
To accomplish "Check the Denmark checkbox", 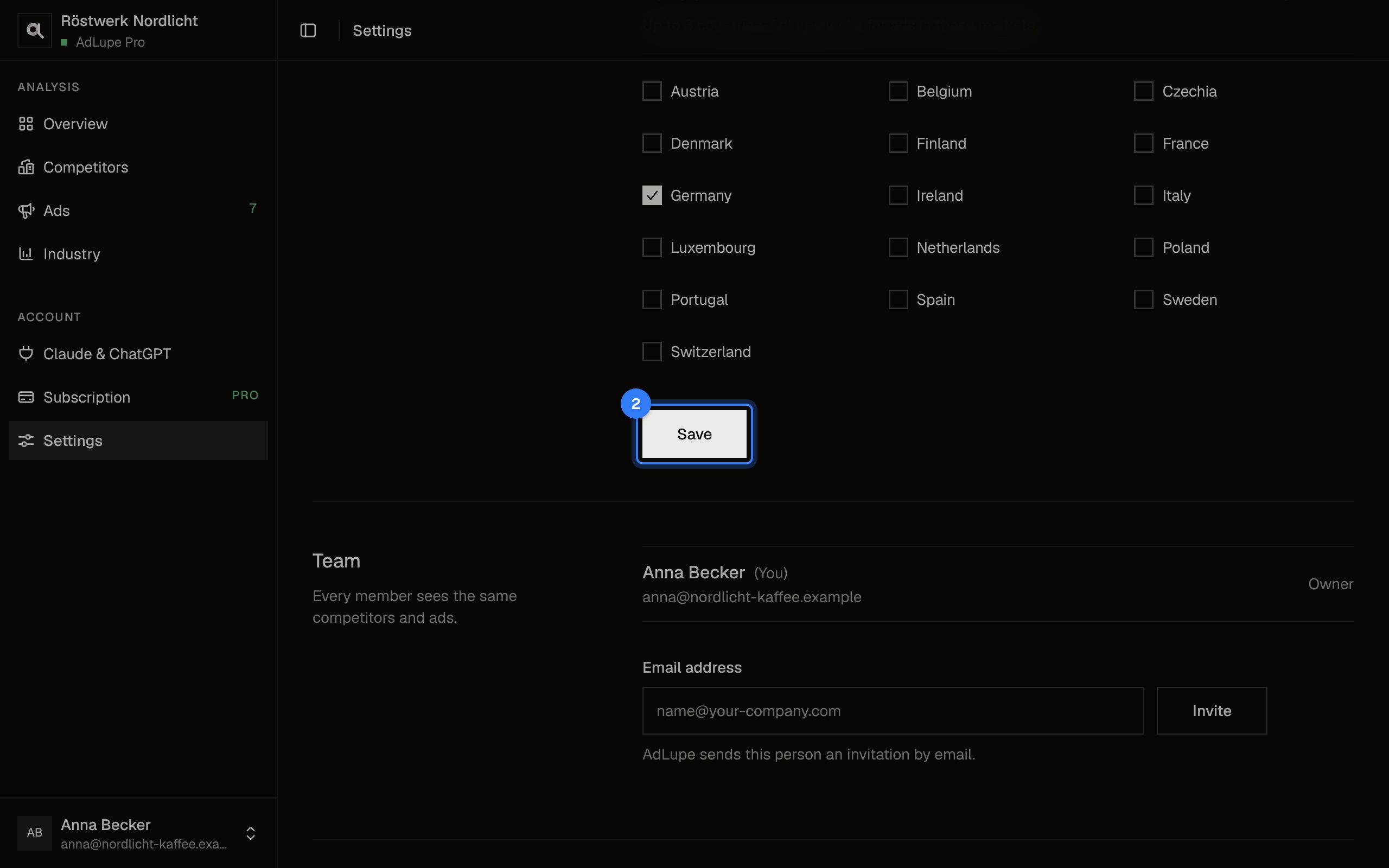I will pyautogui.click(x=652, y=144).
